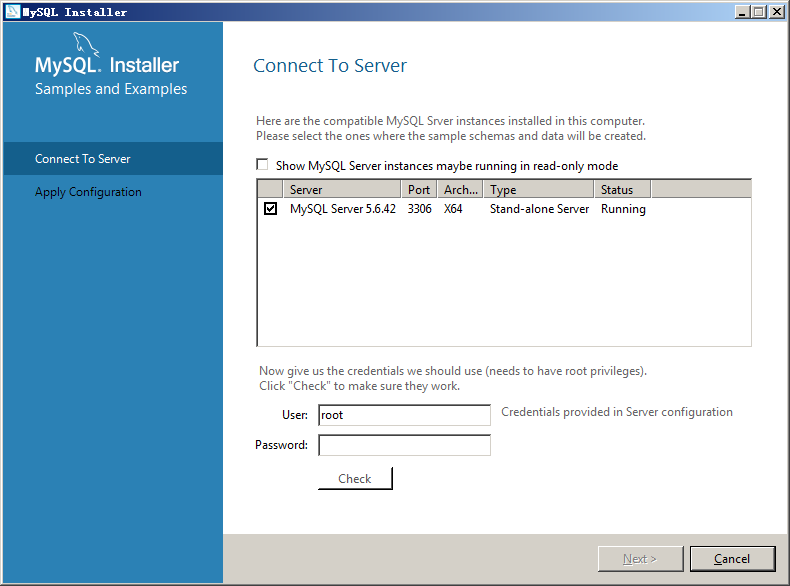
Task: Click the Port column header
Action: coord(419,189)
